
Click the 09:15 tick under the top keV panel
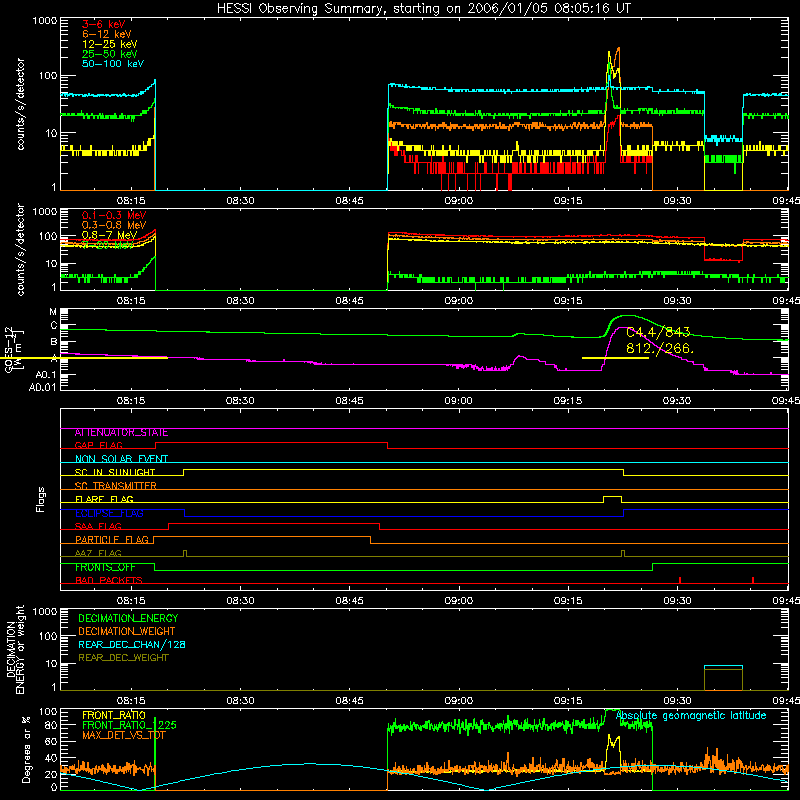click(568, 201)
